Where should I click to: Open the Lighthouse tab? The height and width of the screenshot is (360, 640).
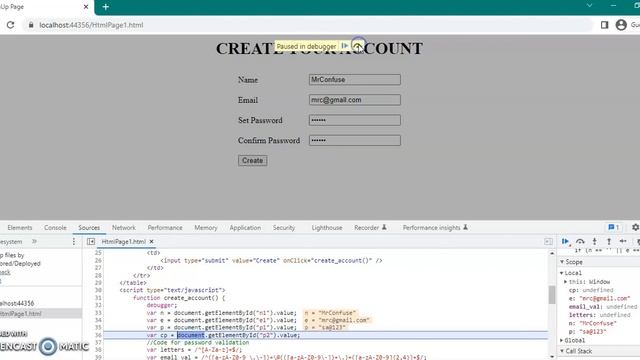(x=327, y=228)
